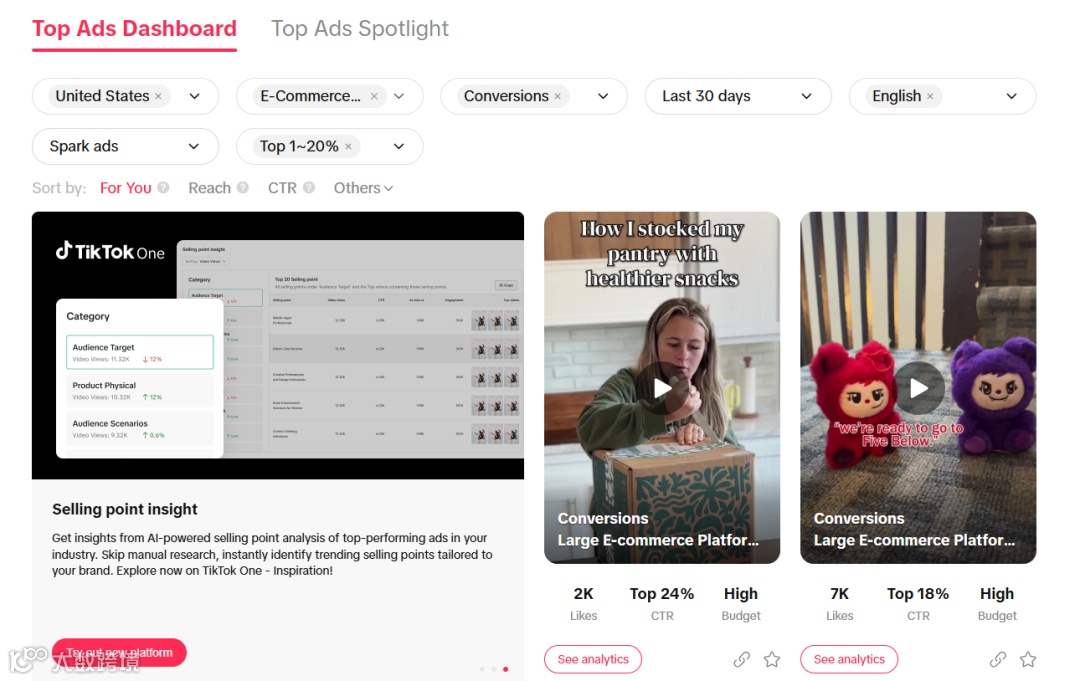Click the help icon beside Reach sort
Viewport: 1080px width, 681px height.
click(x=243, y=187)
